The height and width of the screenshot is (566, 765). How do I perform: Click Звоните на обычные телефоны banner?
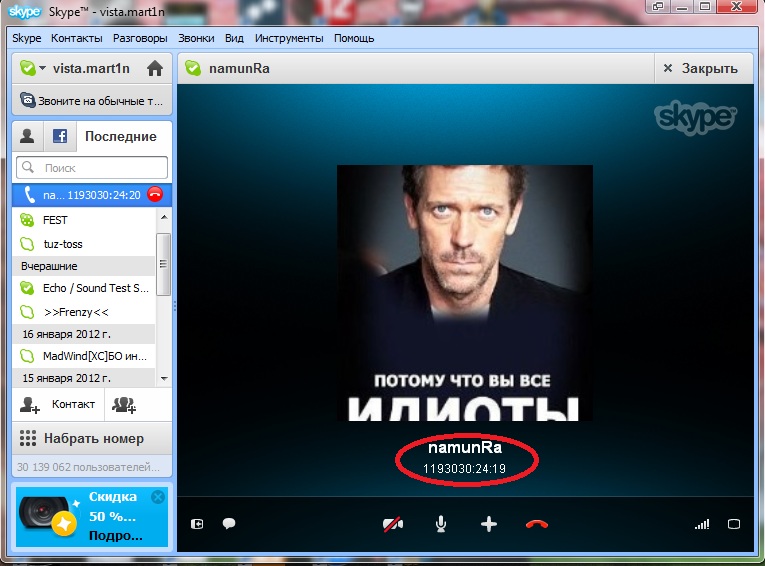[92, 101]
